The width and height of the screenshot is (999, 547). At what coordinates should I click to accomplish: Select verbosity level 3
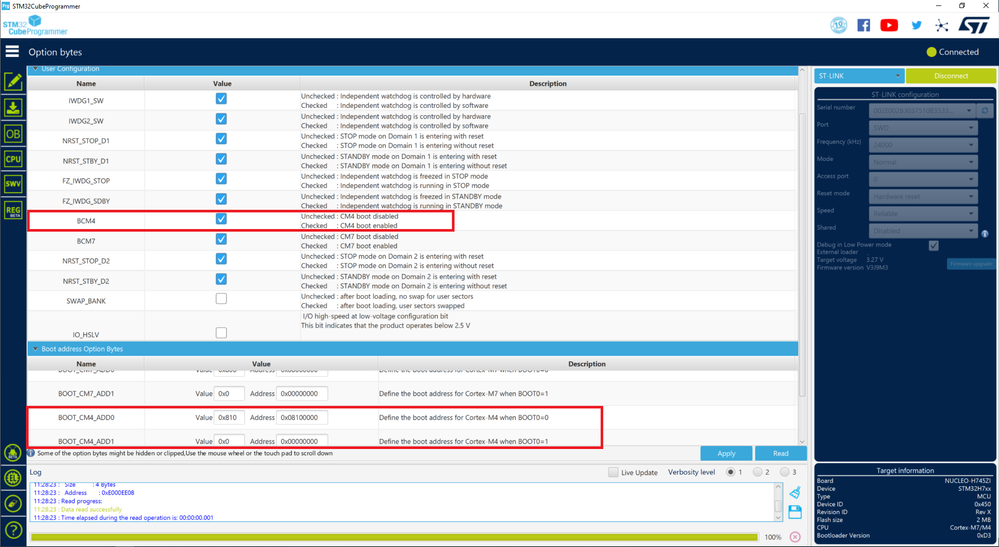point(785,472)
